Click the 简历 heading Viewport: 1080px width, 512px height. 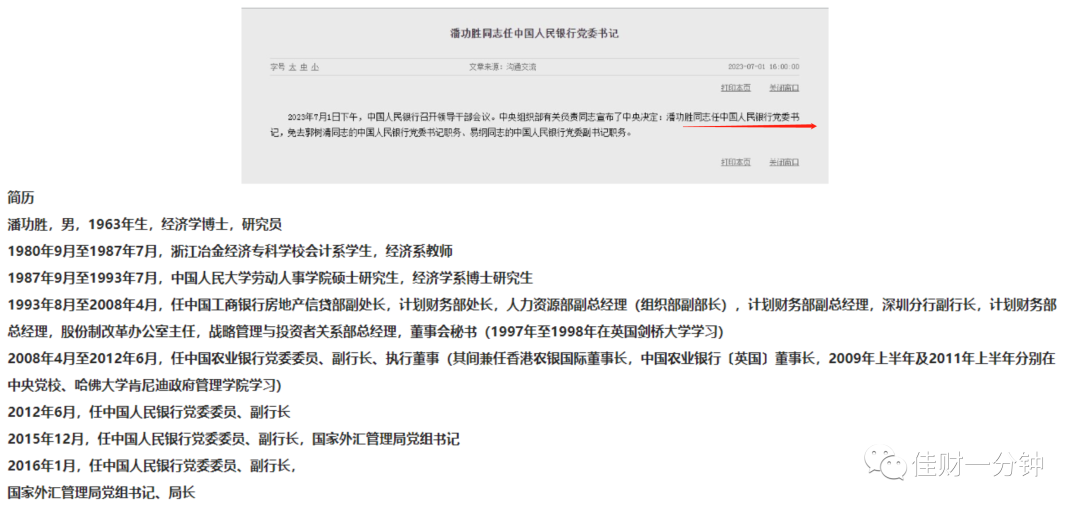pyautogui.click(x=21, y=198)
